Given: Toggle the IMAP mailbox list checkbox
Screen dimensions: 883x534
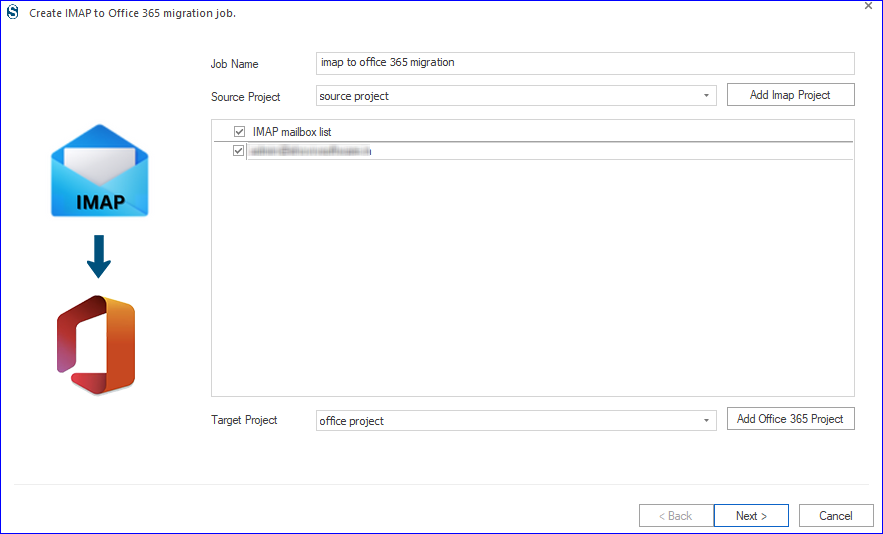Looking at the screenshot, I should [x=239, y=132].
